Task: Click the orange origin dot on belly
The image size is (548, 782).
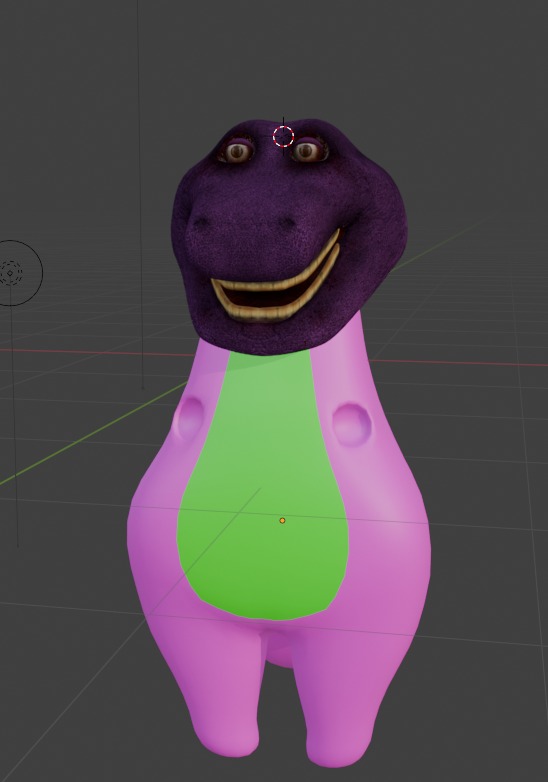Action: click(x=282, y=521)
